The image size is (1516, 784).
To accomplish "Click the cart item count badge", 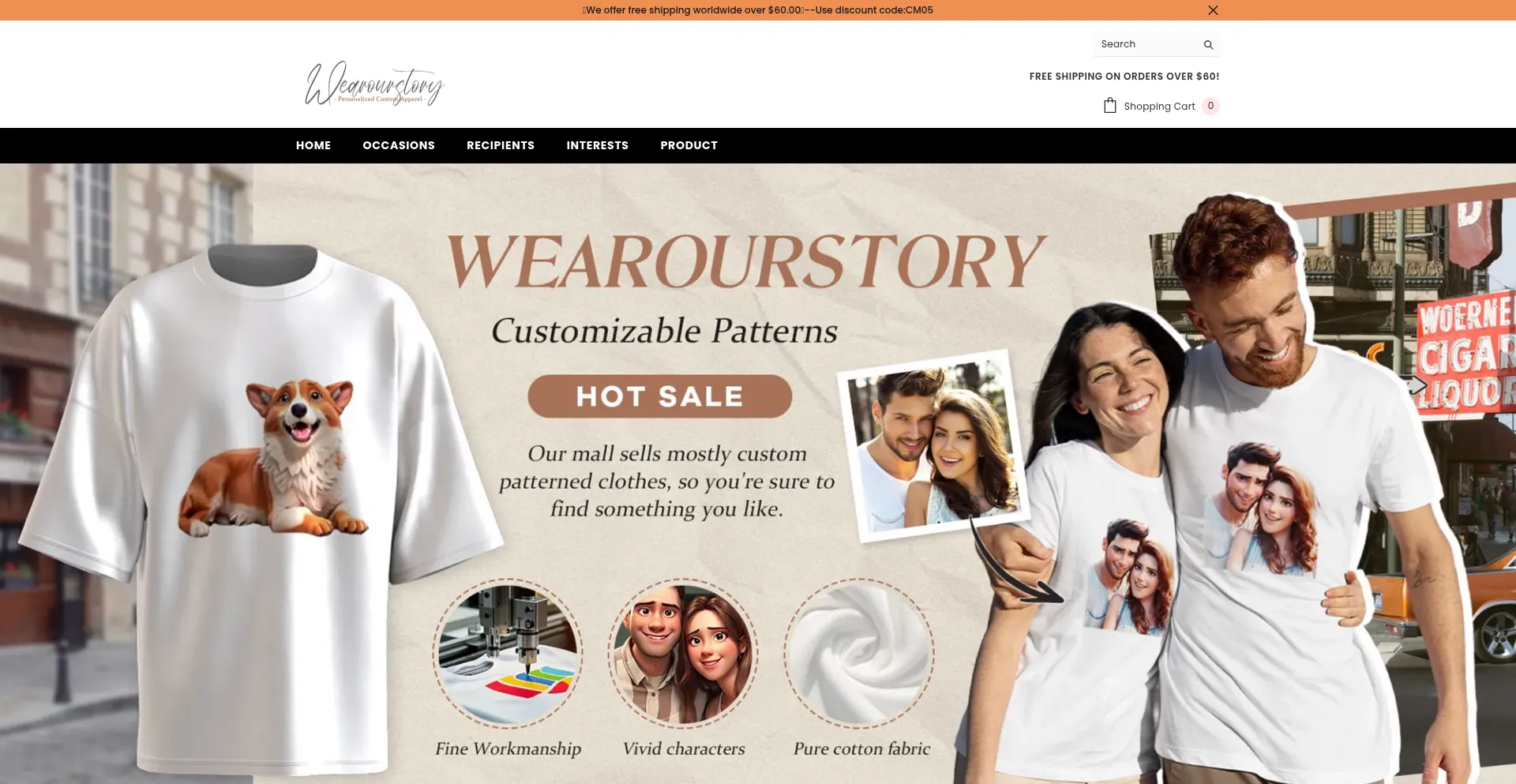I will 1210,106.
